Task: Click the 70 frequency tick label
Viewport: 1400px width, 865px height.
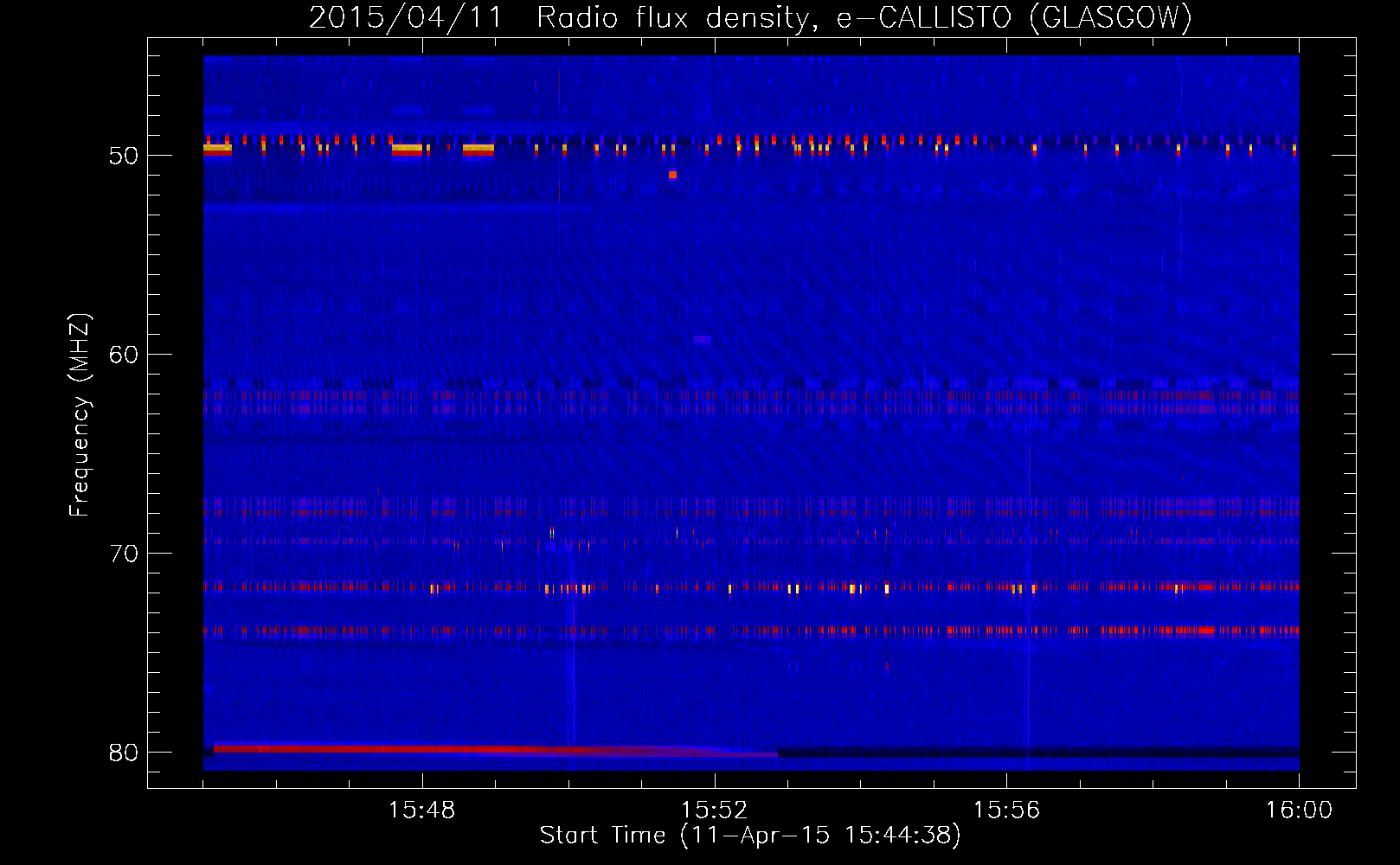Action: point(124,554)
